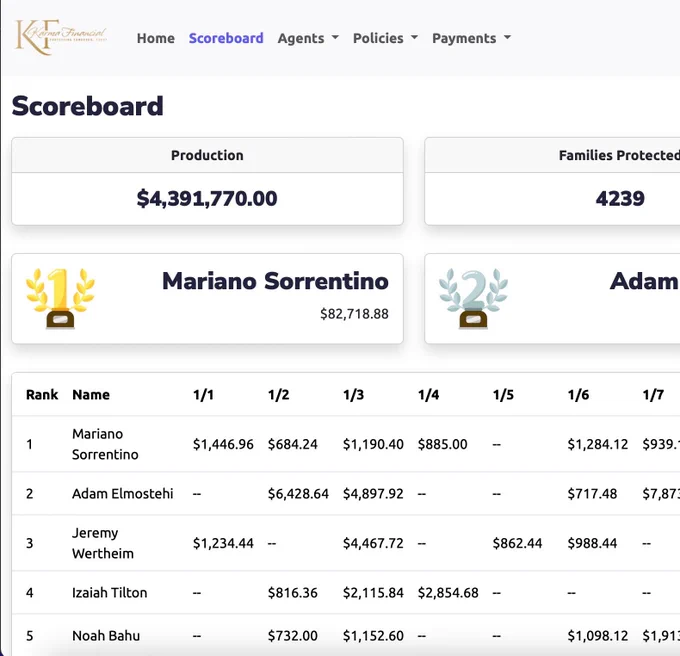Click the Families Protected card header
Screen dimensions: 680x656
(x=619, y=155)
